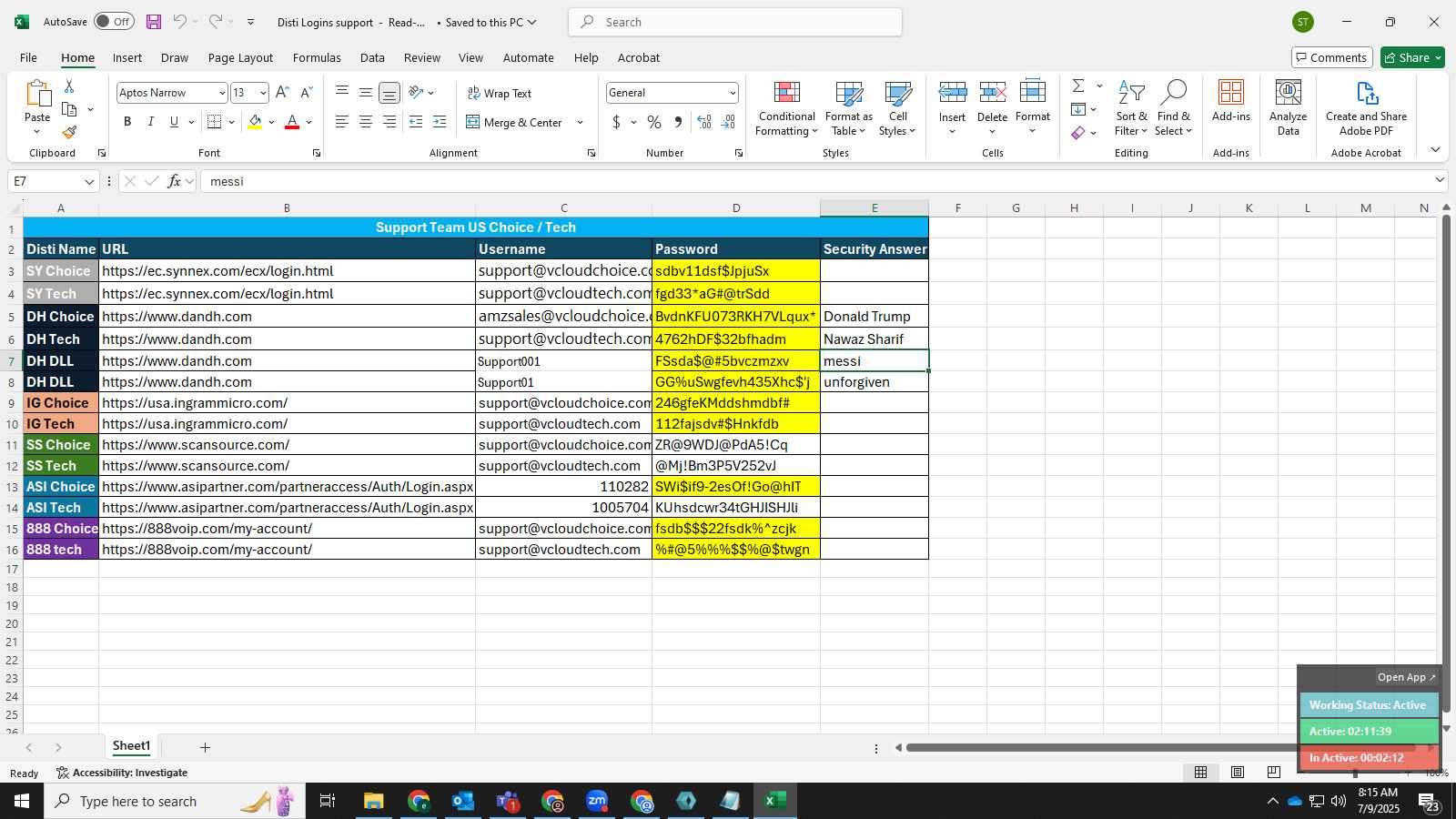The width and height of the screenshot is (1456, 819).
Task: Decrease font size with smaller A icon
Action: click(306, 93)
